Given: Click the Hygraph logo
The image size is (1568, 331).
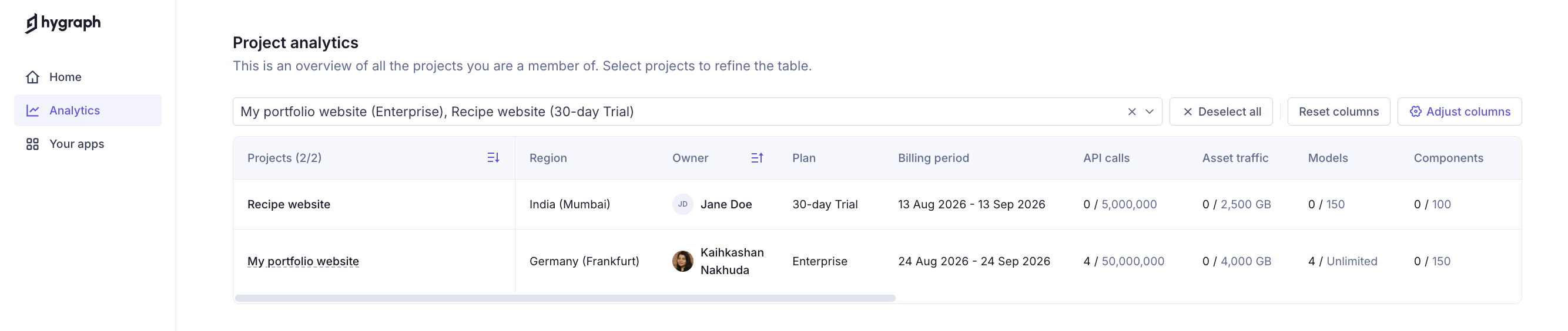Looking at the screenshot, I should pos(63,23).
